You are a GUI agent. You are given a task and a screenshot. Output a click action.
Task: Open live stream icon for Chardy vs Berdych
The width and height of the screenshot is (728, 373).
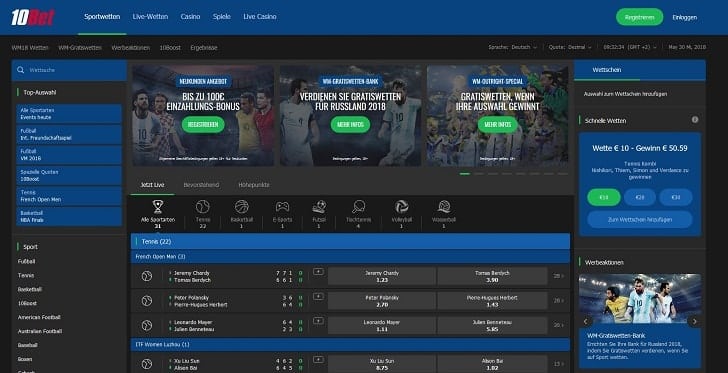coord(318,272)
